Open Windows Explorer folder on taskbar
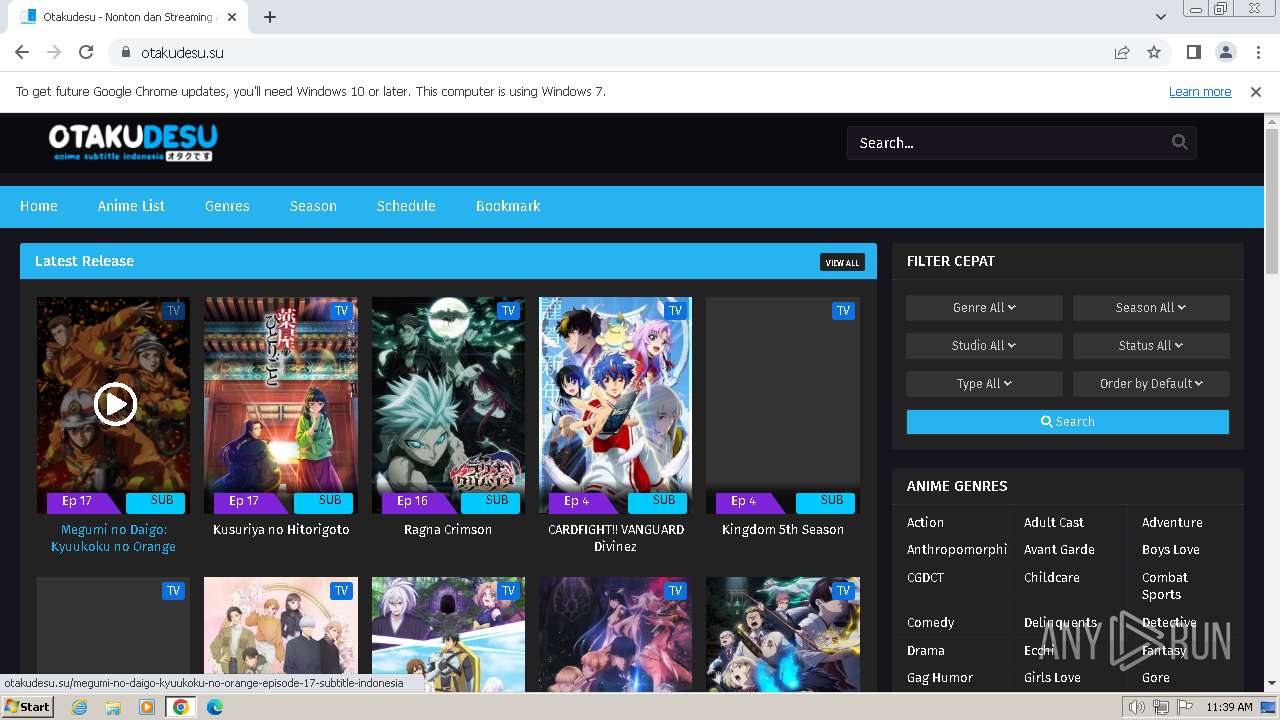The height and width of the screenshot is (720, 1280). click(113, 707)
